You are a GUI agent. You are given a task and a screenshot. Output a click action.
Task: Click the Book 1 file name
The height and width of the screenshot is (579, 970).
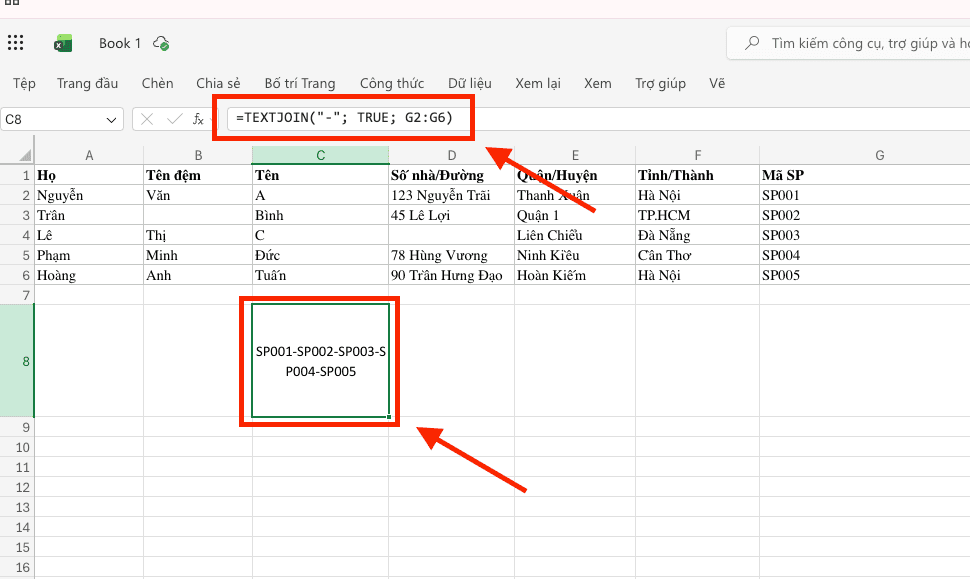(120, 43)
